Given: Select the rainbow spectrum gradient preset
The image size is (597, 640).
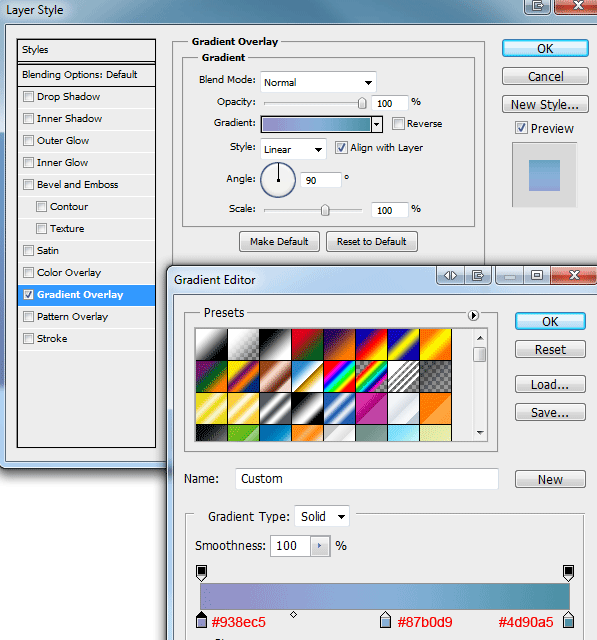Looking at the screenshot, I should [339, 376].
